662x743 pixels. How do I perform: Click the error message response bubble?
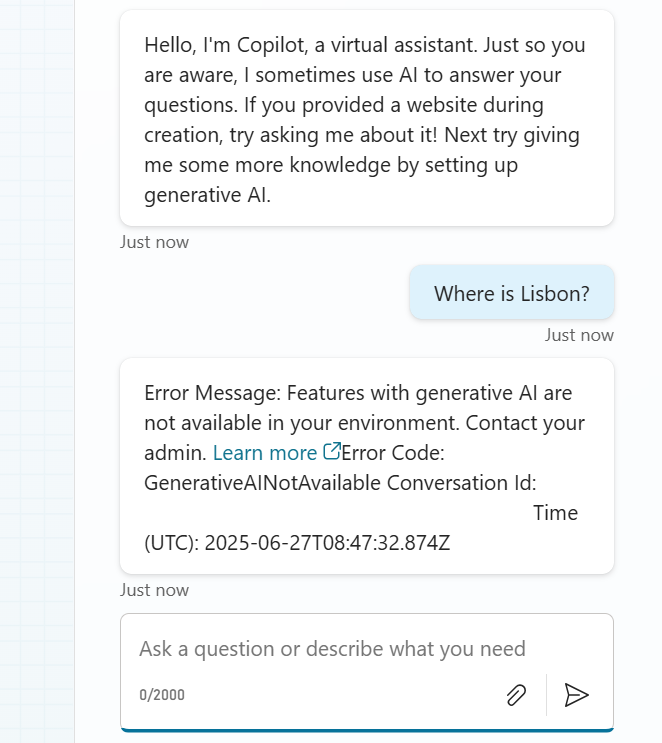[x=366, y=466]
